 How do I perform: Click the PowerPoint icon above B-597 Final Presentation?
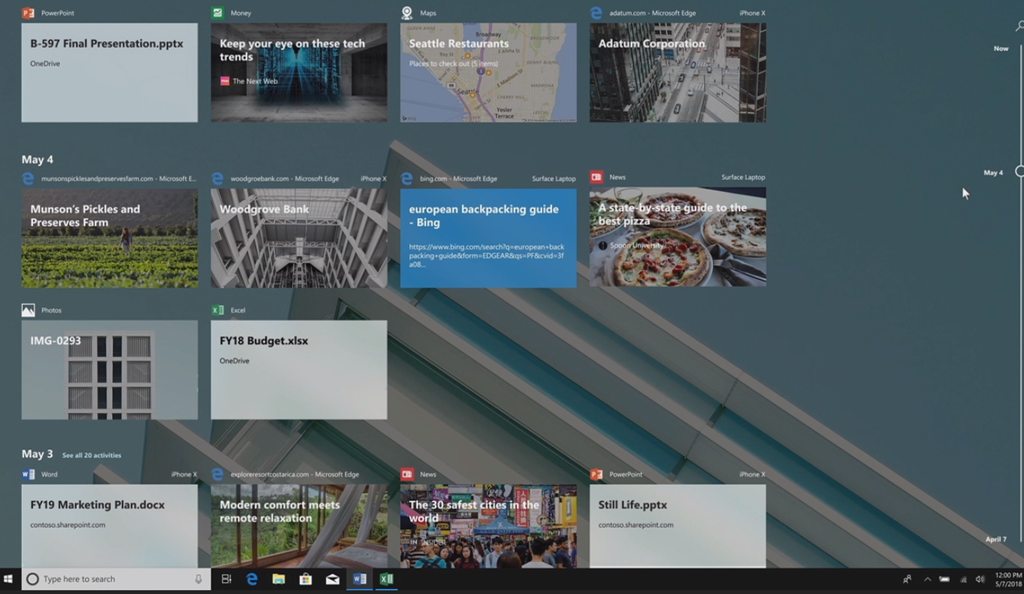point(28,12)
